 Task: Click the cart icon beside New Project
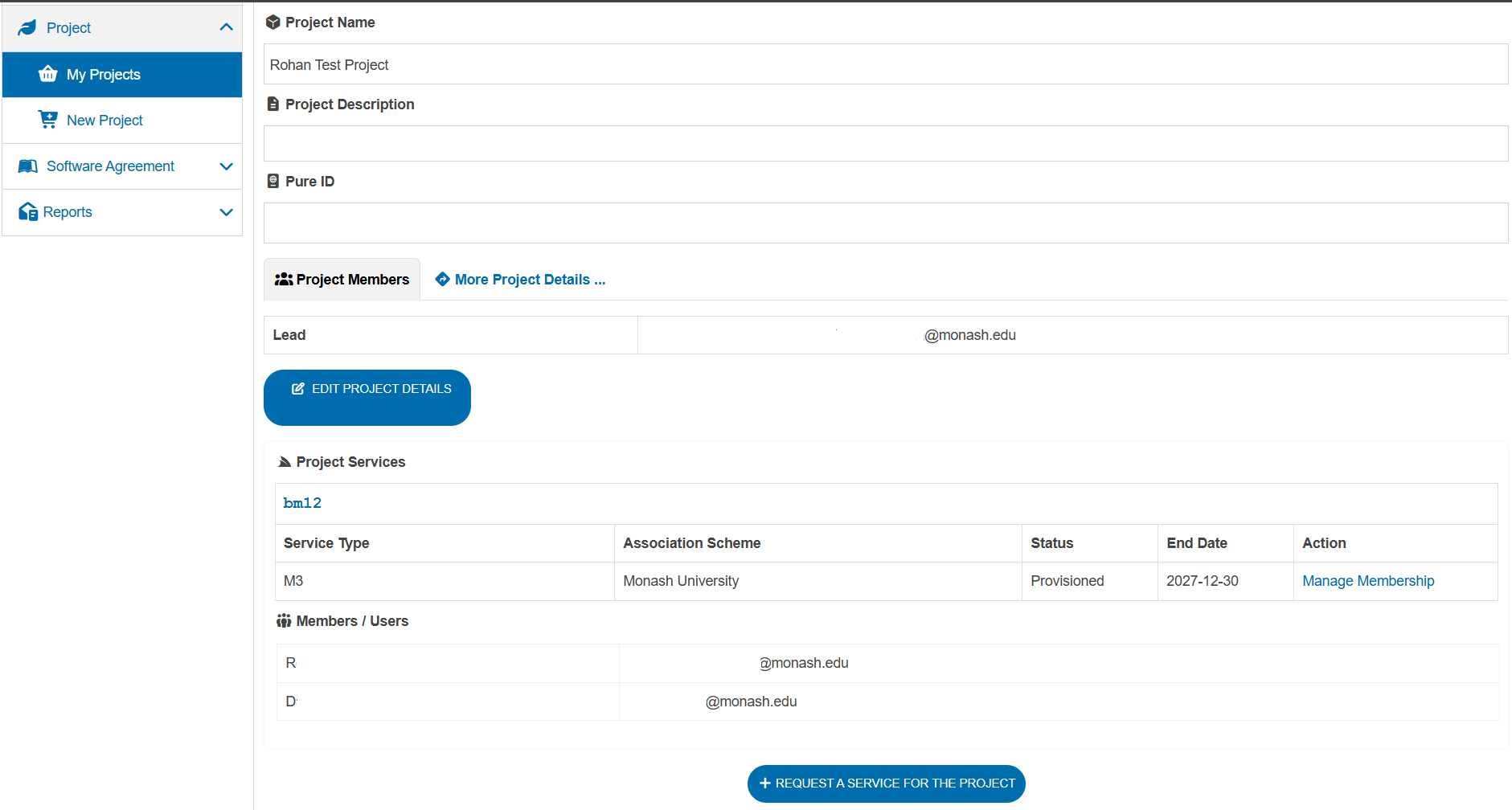[48, 120]
